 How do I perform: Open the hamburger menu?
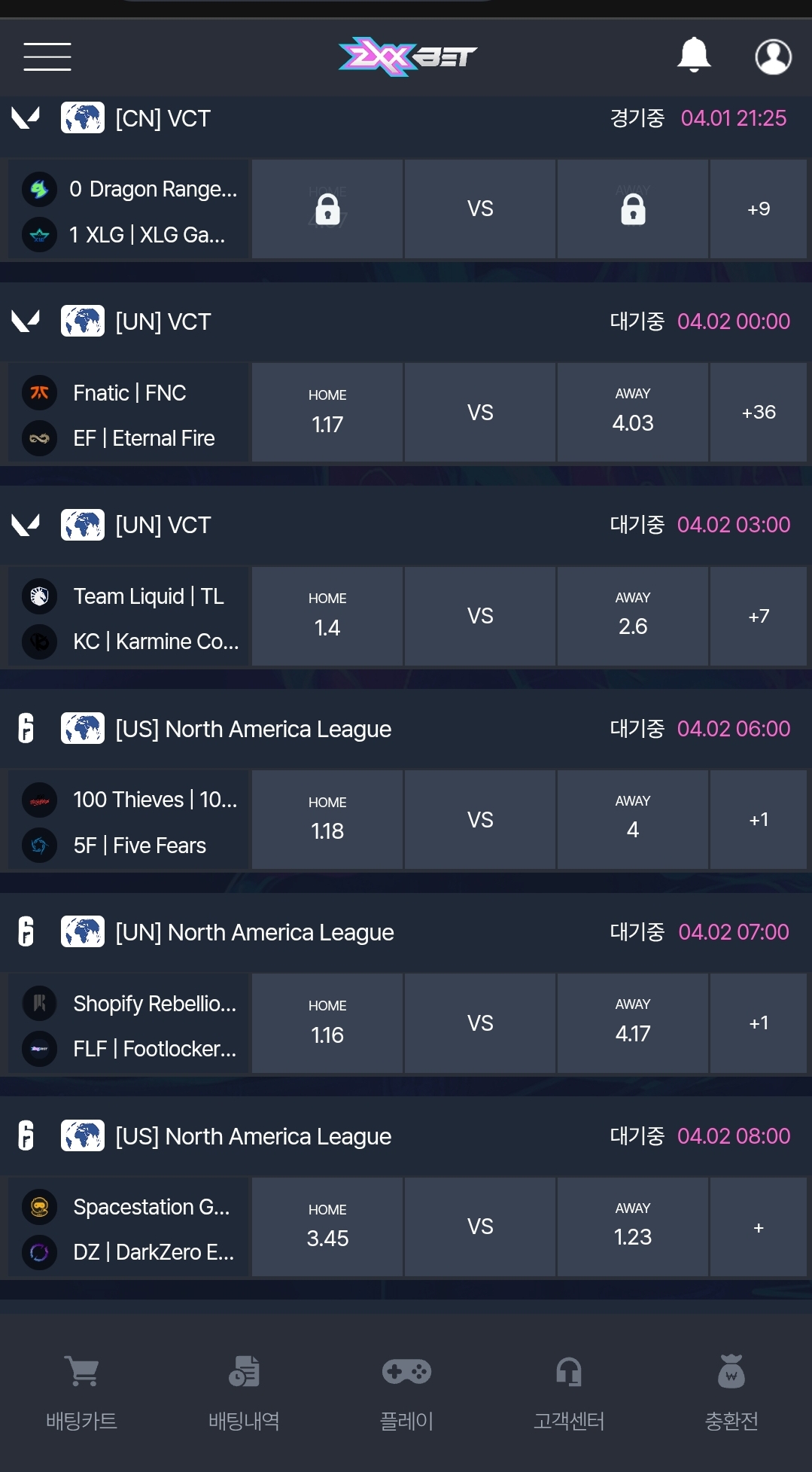pyautogui.click(x=47, y=56)
